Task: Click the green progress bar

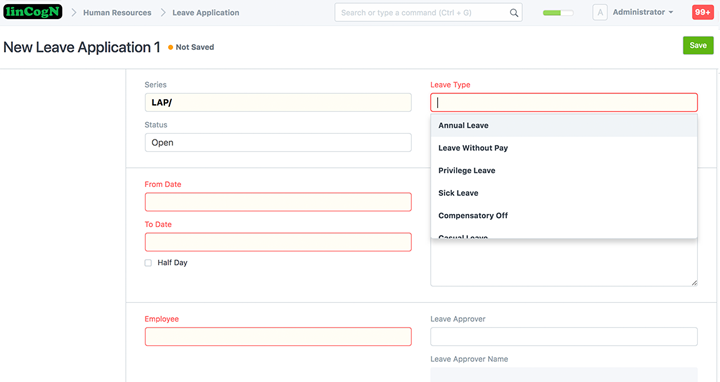Action: tap(558, 13)
